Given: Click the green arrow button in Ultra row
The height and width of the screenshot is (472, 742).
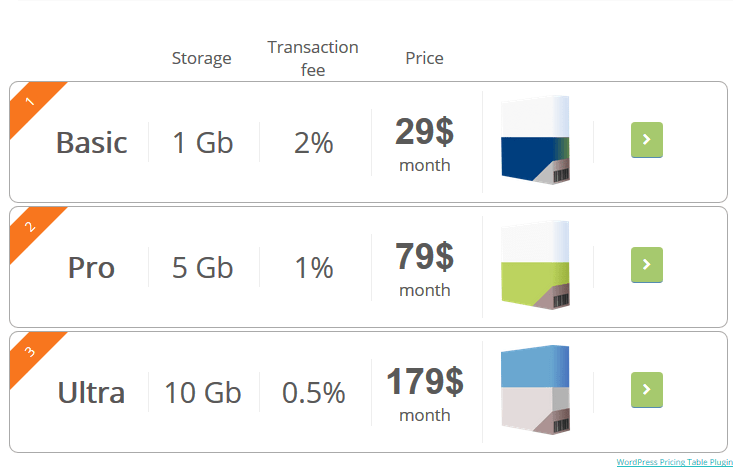Looking at the screenshot, I should [646, 390].
